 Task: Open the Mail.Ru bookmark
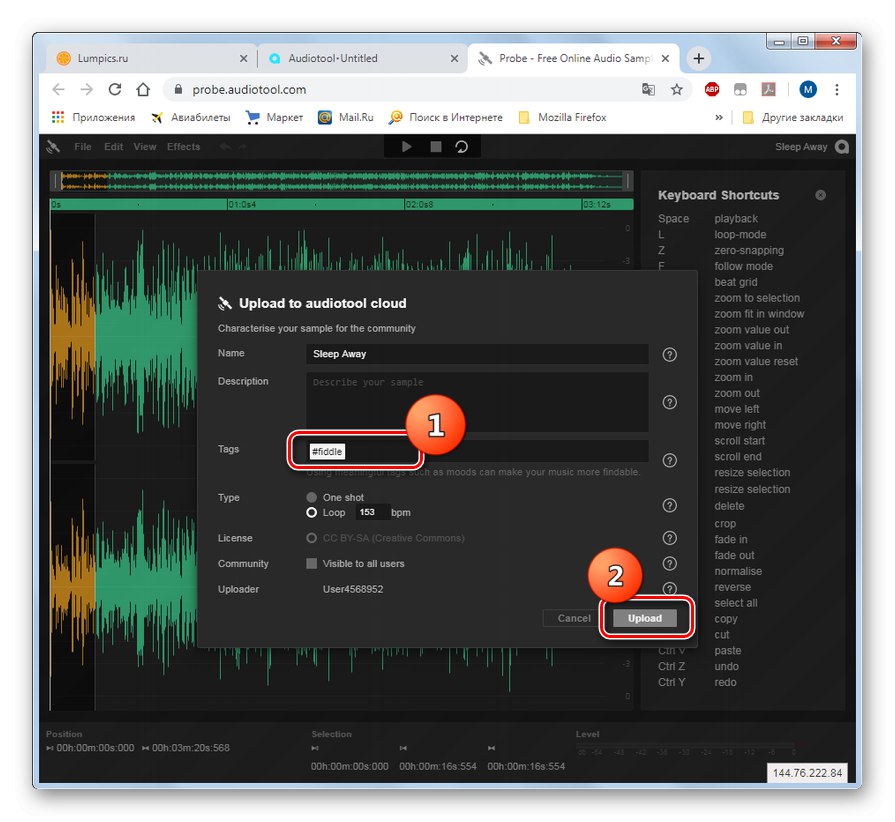(x=346, y=117)
